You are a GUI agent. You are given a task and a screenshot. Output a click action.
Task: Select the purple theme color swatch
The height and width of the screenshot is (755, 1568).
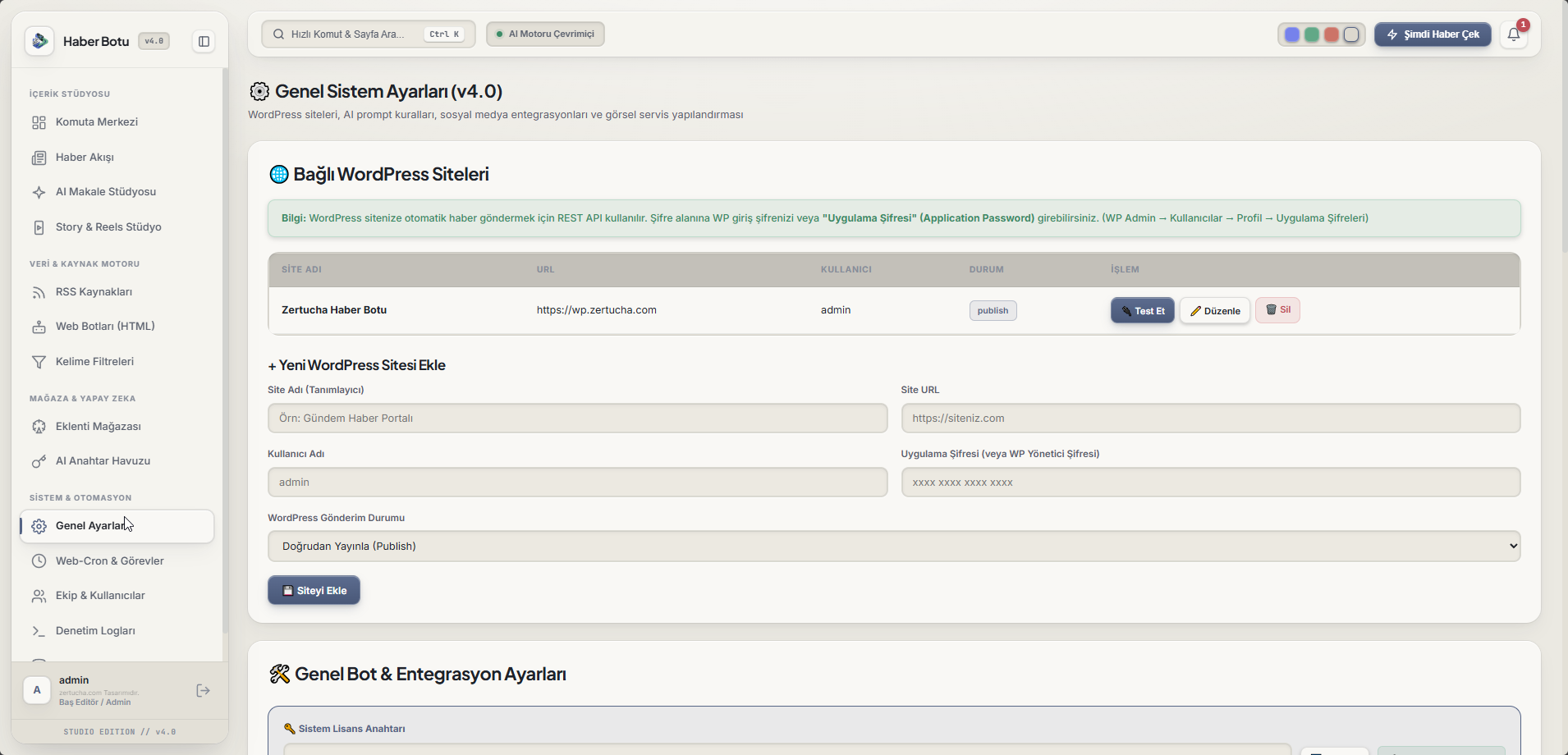1292,34
